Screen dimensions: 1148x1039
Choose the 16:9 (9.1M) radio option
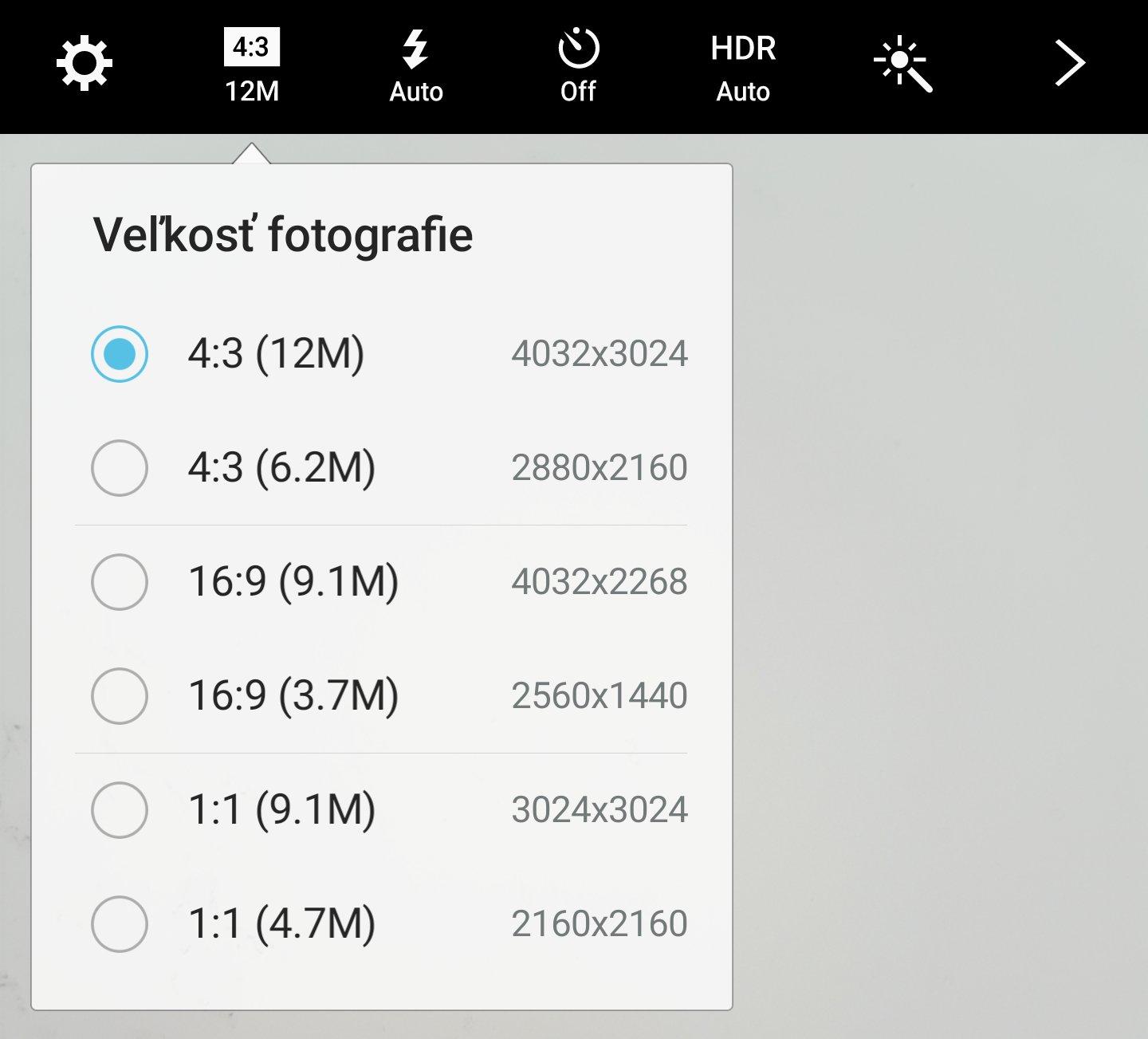click(120, 581)
